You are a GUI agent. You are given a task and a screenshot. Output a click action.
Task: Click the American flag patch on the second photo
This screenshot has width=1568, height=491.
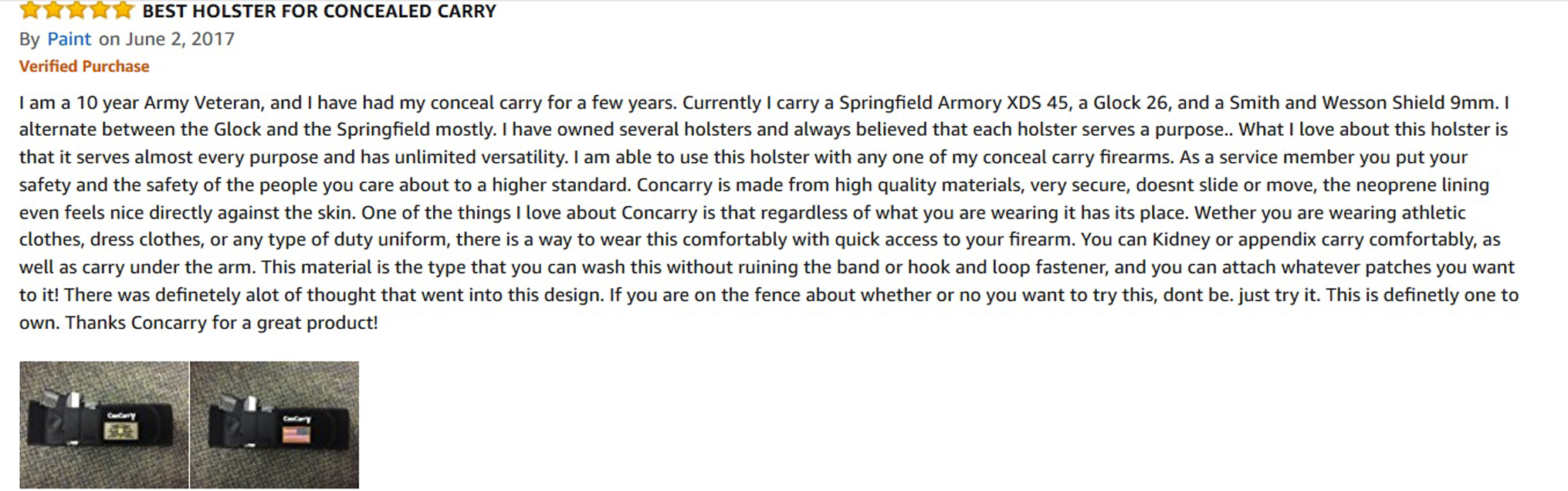(x=296, y=434)
